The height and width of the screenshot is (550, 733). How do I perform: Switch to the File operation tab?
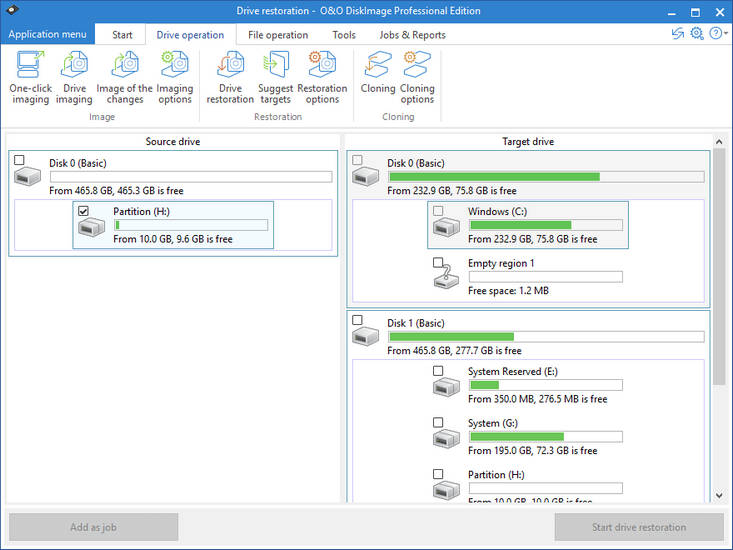coord(278,35)
